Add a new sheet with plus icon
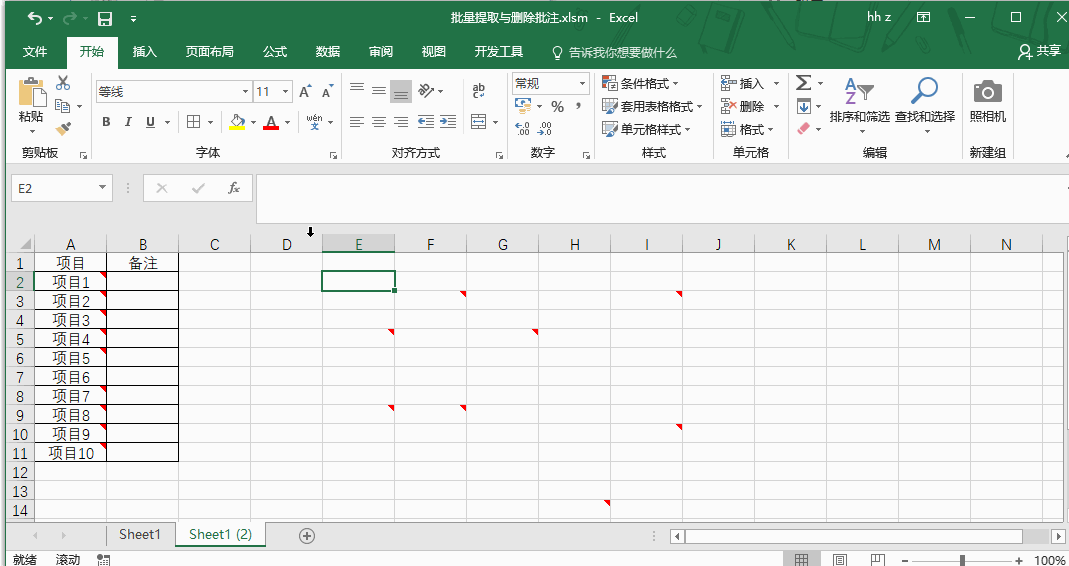 click(307, 535)
